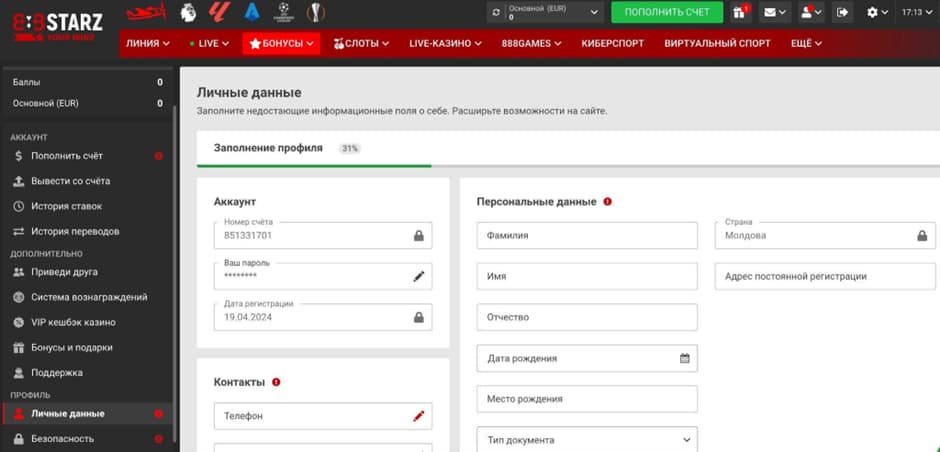Click the lock icon in Страна field

pos(922,236)
